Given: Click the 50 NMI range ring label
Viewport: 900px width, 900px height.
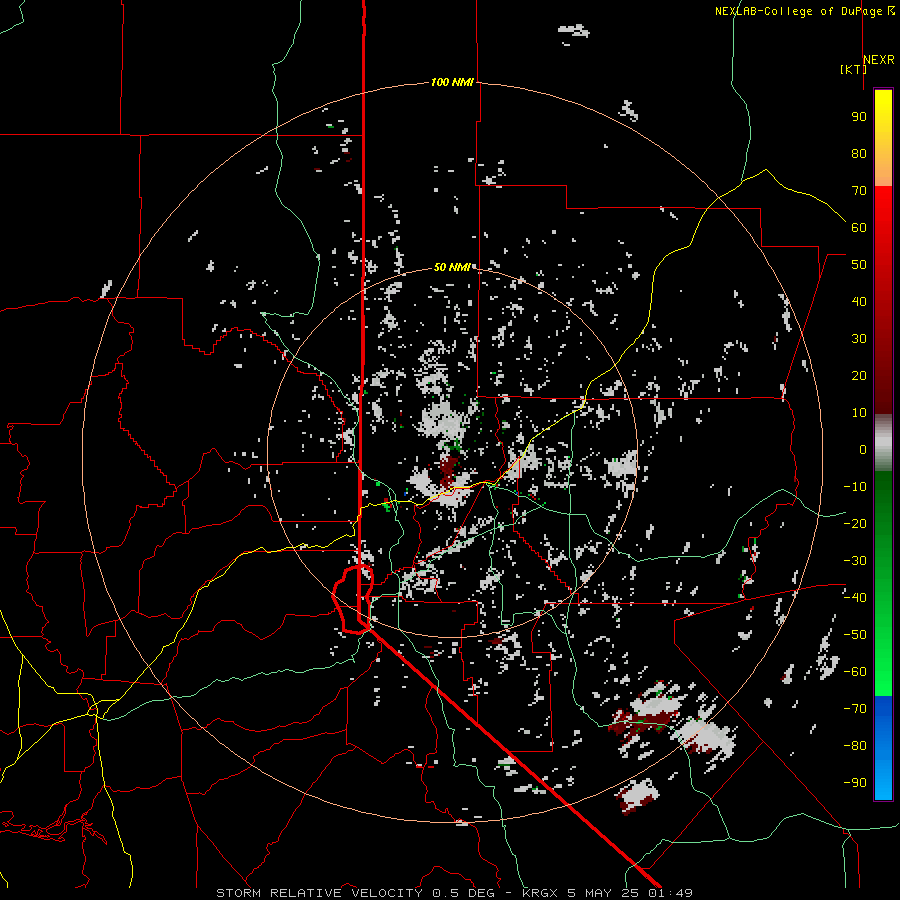Looking at the screenshot, I should coord(452,267).
